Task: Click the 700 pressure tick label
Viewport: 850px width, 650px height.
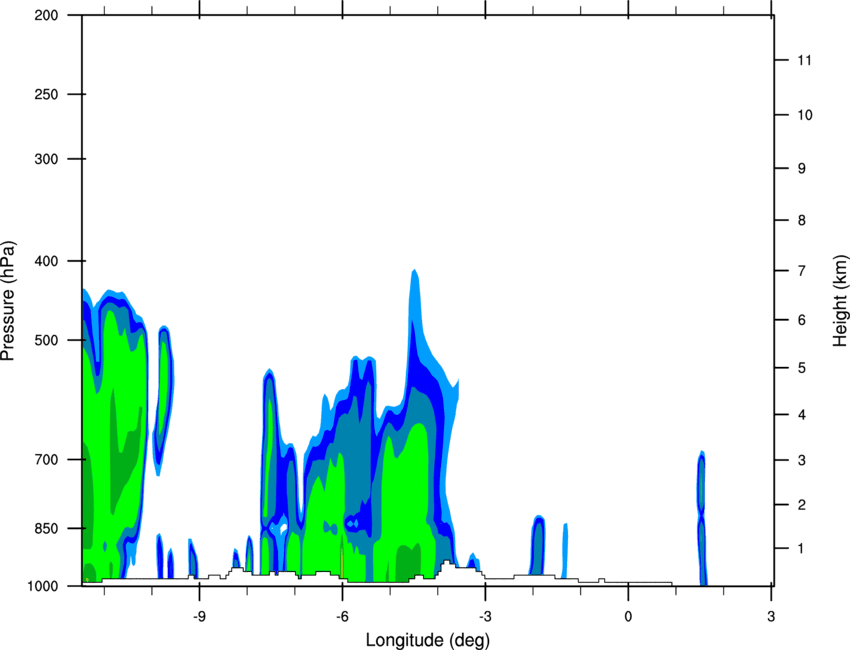Action: point(46,459)
